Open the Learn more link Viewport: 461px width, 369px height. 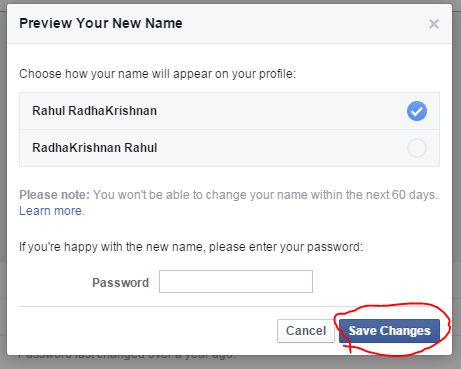tap(51, 211)
